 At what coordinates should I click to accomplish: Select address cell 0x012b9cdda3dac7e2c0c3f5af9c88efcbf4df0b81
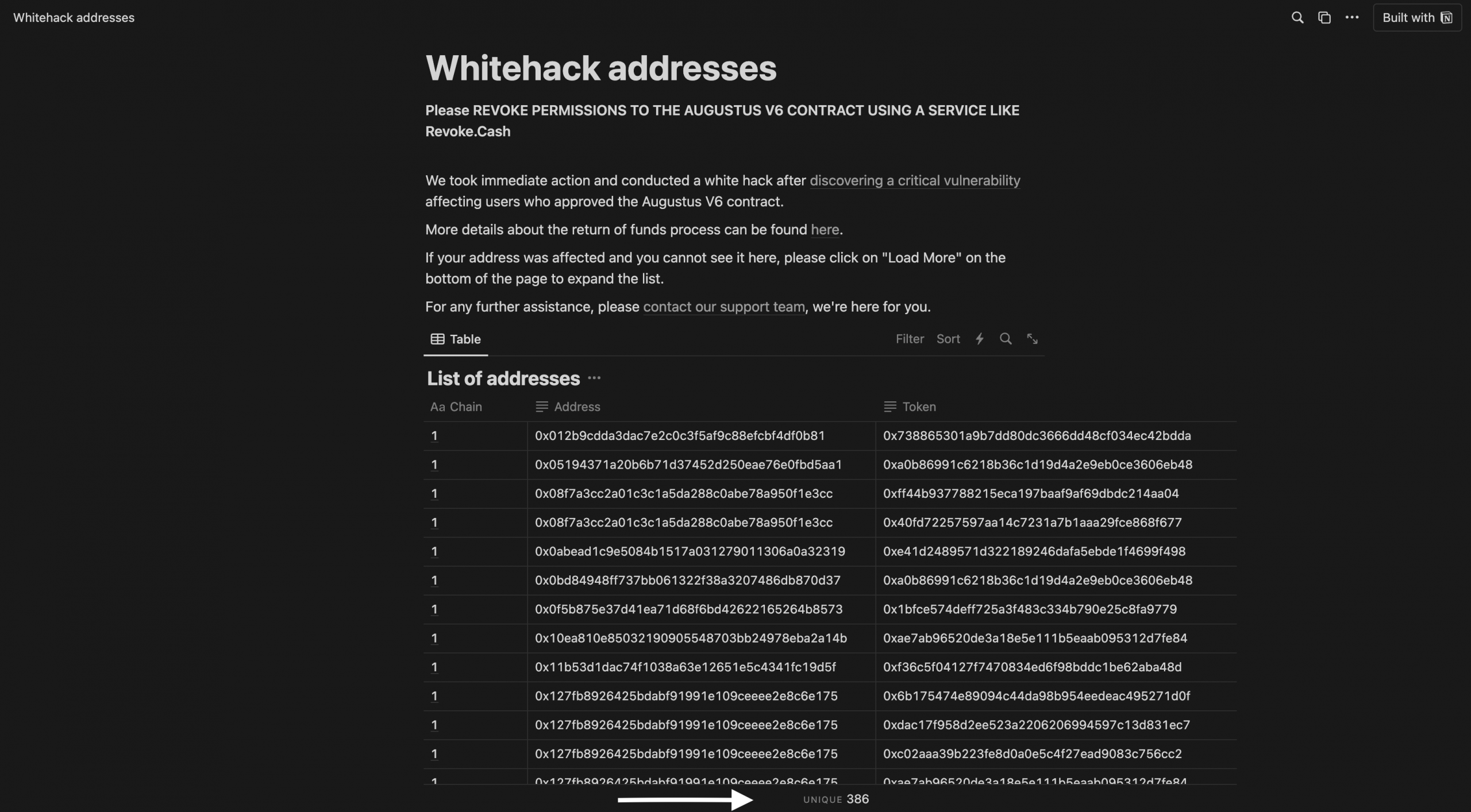(701, 436)
